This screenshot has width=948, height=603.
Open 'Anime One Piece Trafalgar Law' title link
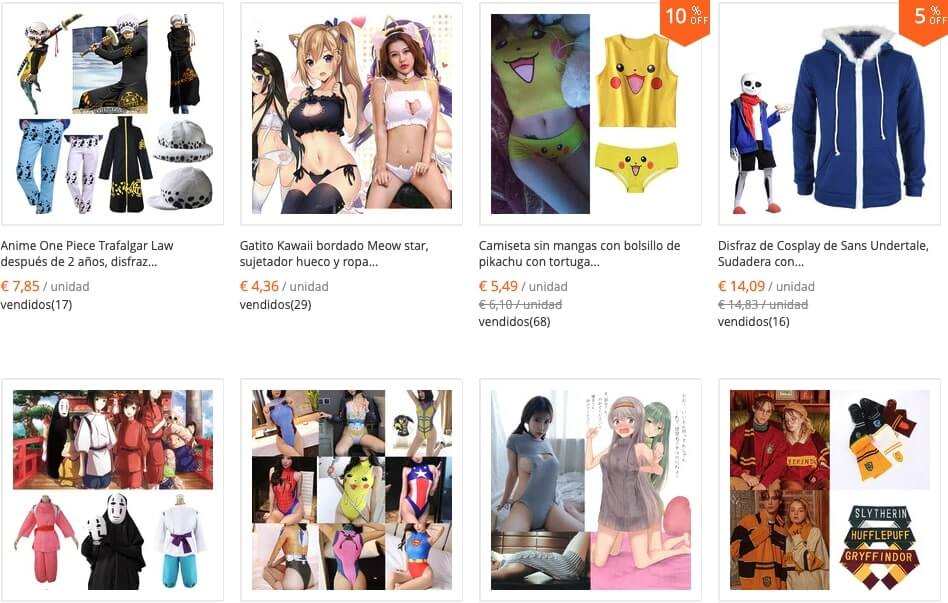coord(87,254)
